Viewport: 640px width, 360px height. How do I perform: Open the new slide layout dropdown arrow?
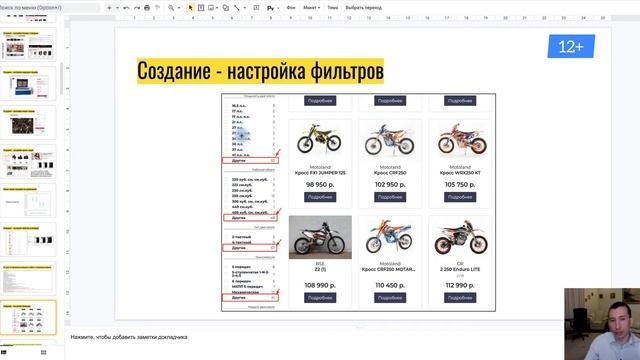click(117, 8)
